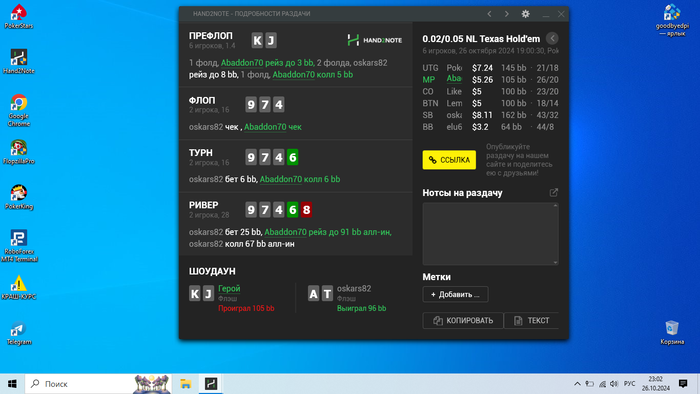The image size is (700, 394).
Task: Click ТЕКСТ button
Action: (x=531, y=320)
